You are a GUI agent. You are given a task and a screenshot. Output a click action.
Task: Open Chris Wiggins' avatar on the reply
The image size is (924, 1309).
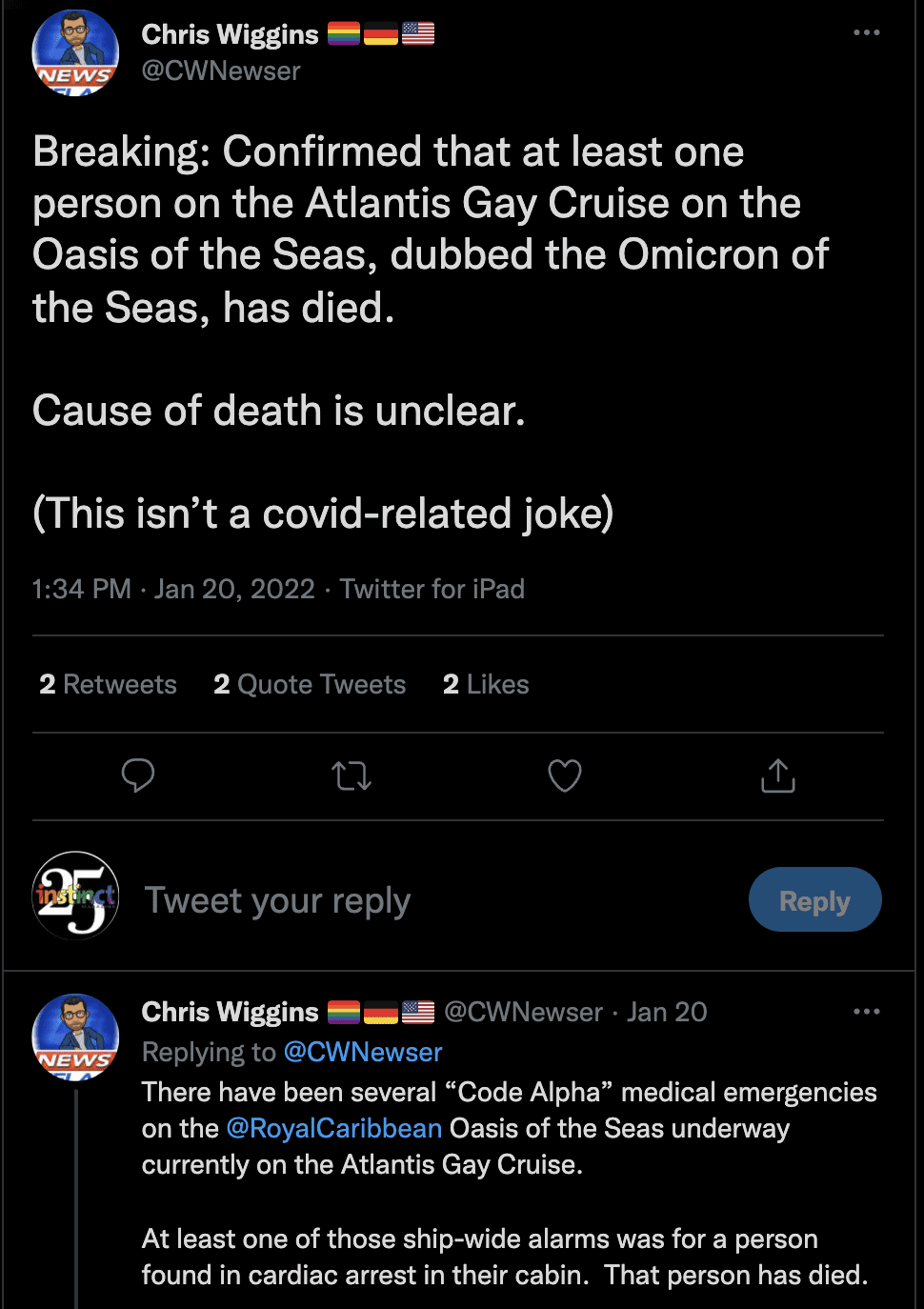(x=75, y=1037)
